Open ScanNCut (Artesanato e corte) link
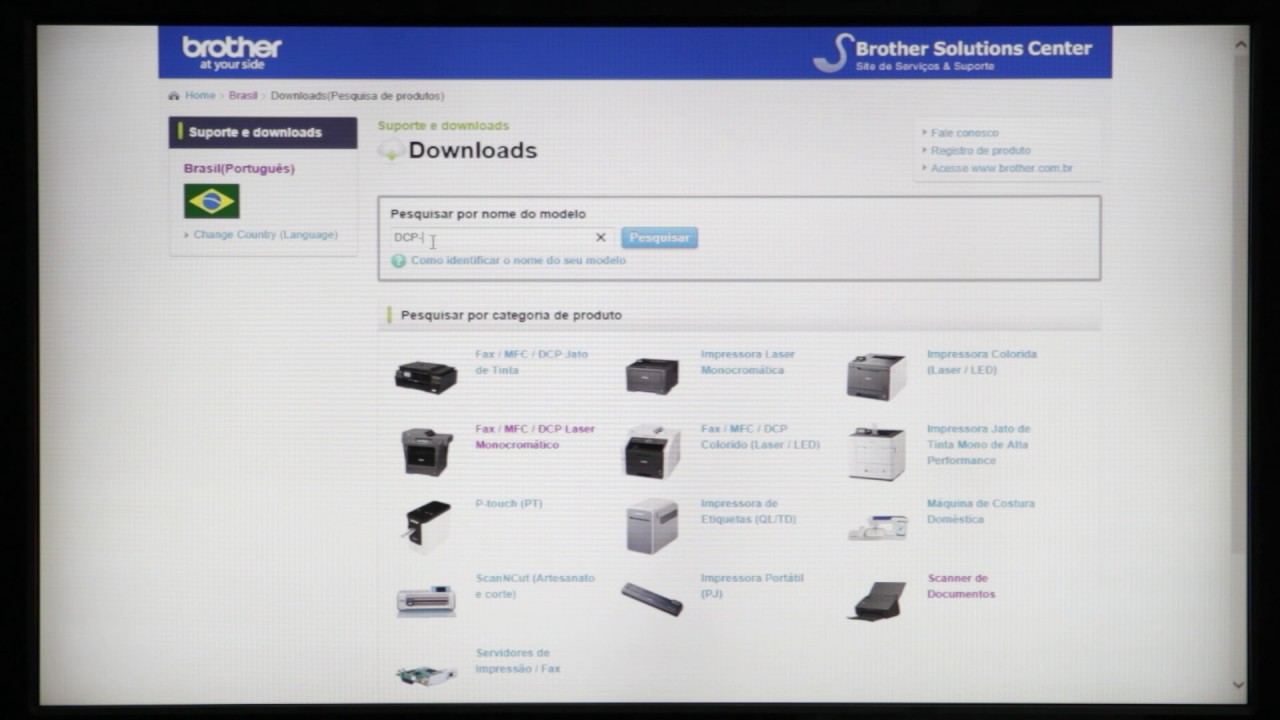This screenshot has width=1280, height=720. [535, 586]
